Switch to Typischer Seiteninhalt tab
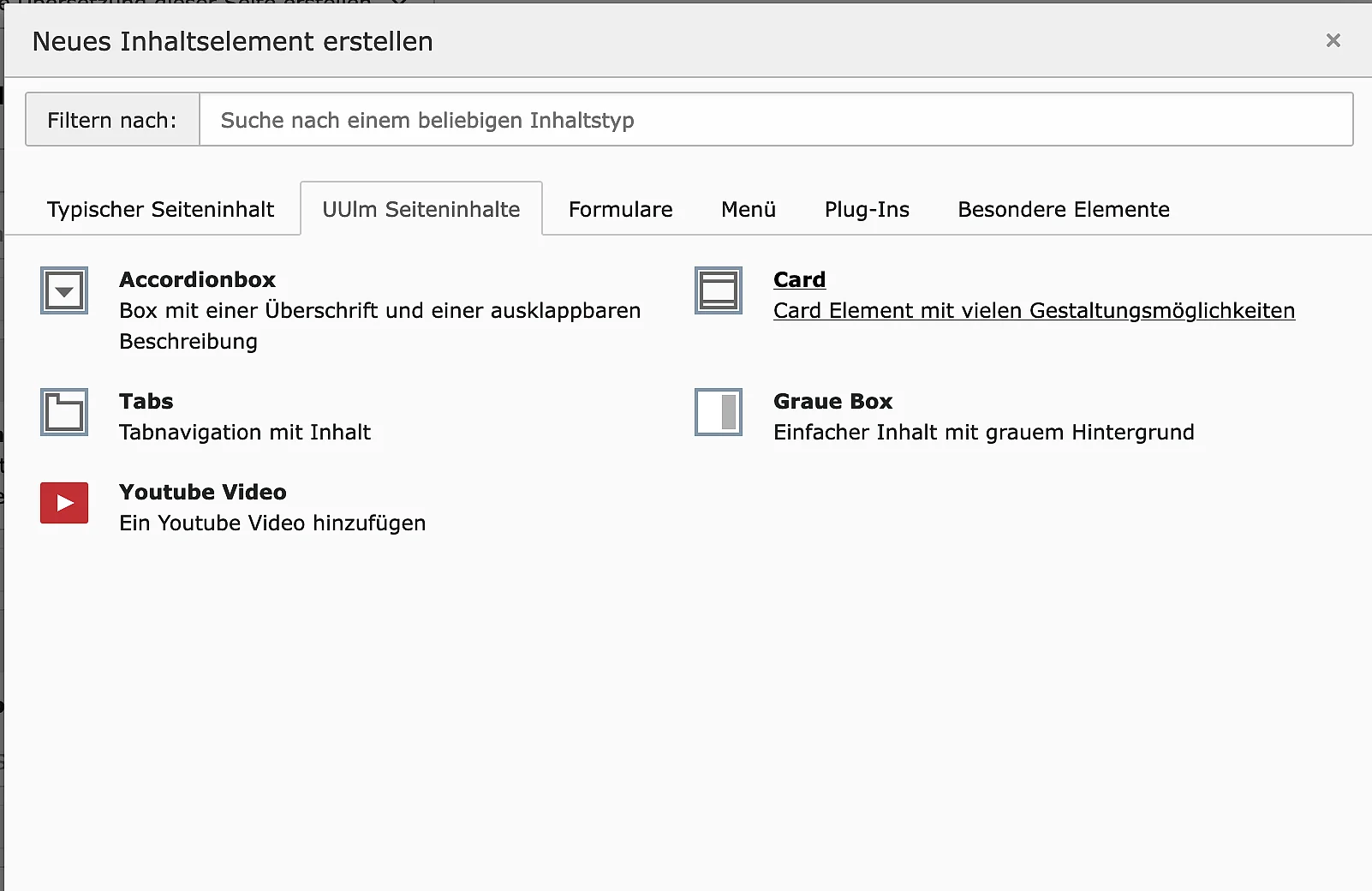The width and height of the screenshot is (1372, 891). coord(160,209)
